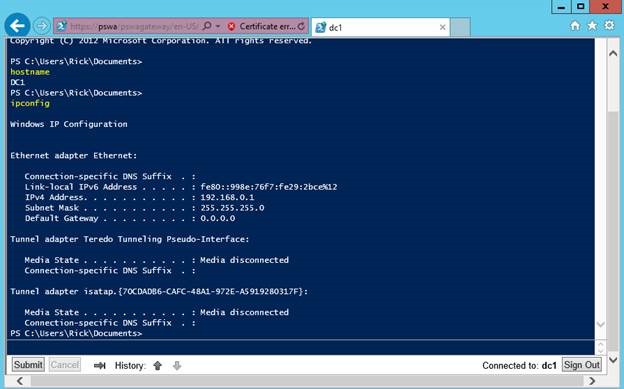Click the 'History:' label
The image size is (624, 389).
pos(131,366)
